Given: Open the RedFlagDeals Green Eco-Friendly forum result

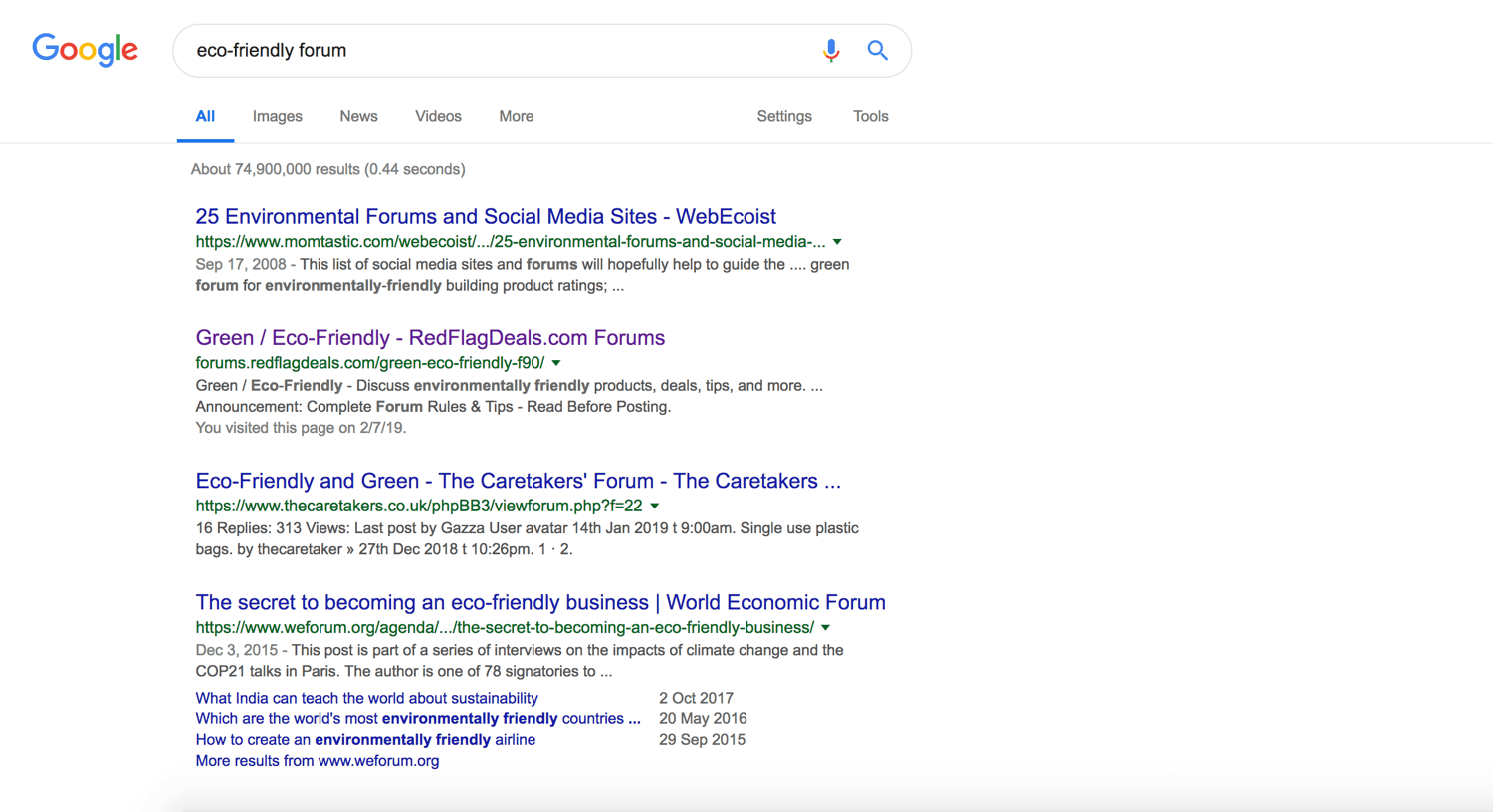Looking at the screenshot, I should pos(429,337).
